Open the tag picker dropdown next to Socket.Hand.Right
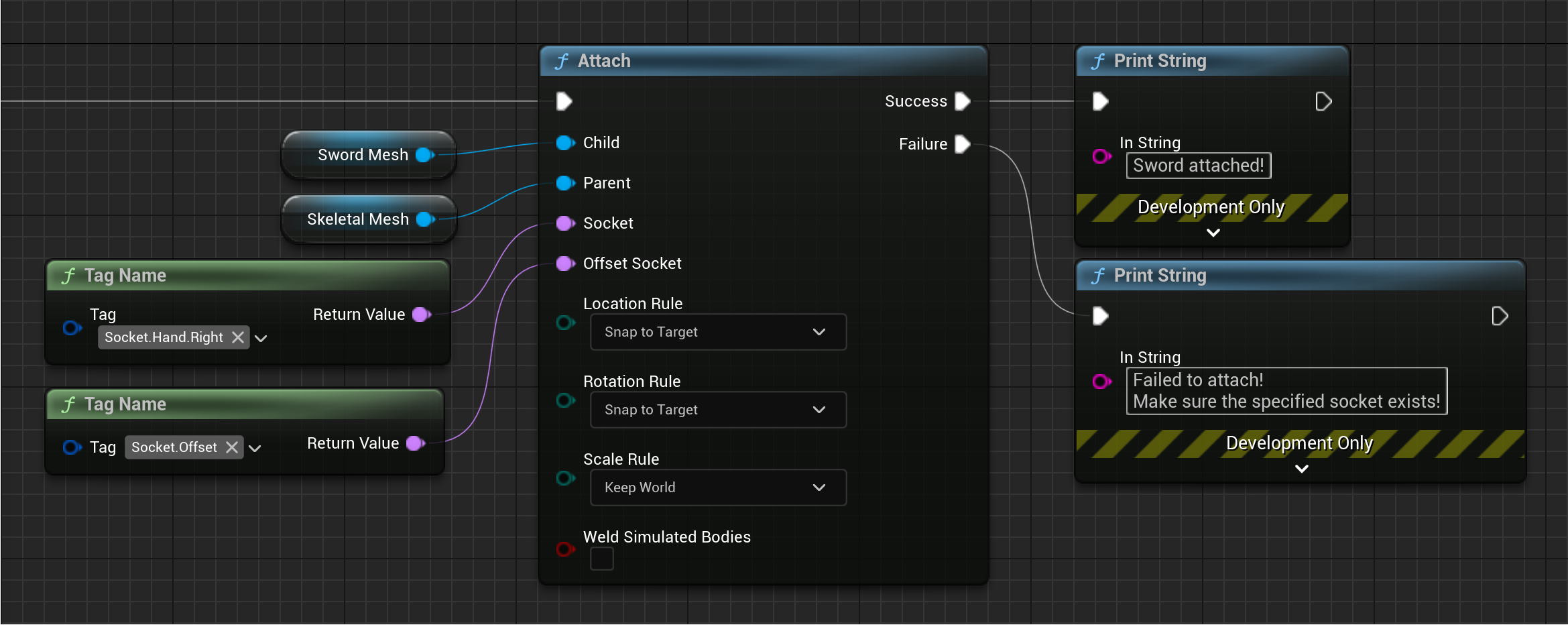Screen dimensions: 1568x625 pos(261,337)
